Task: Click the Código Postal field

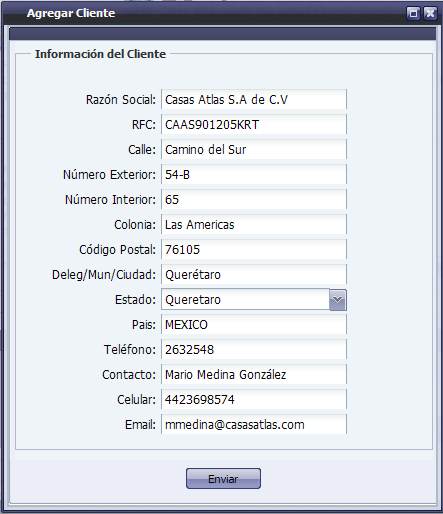Action: [x=254, y=249]
